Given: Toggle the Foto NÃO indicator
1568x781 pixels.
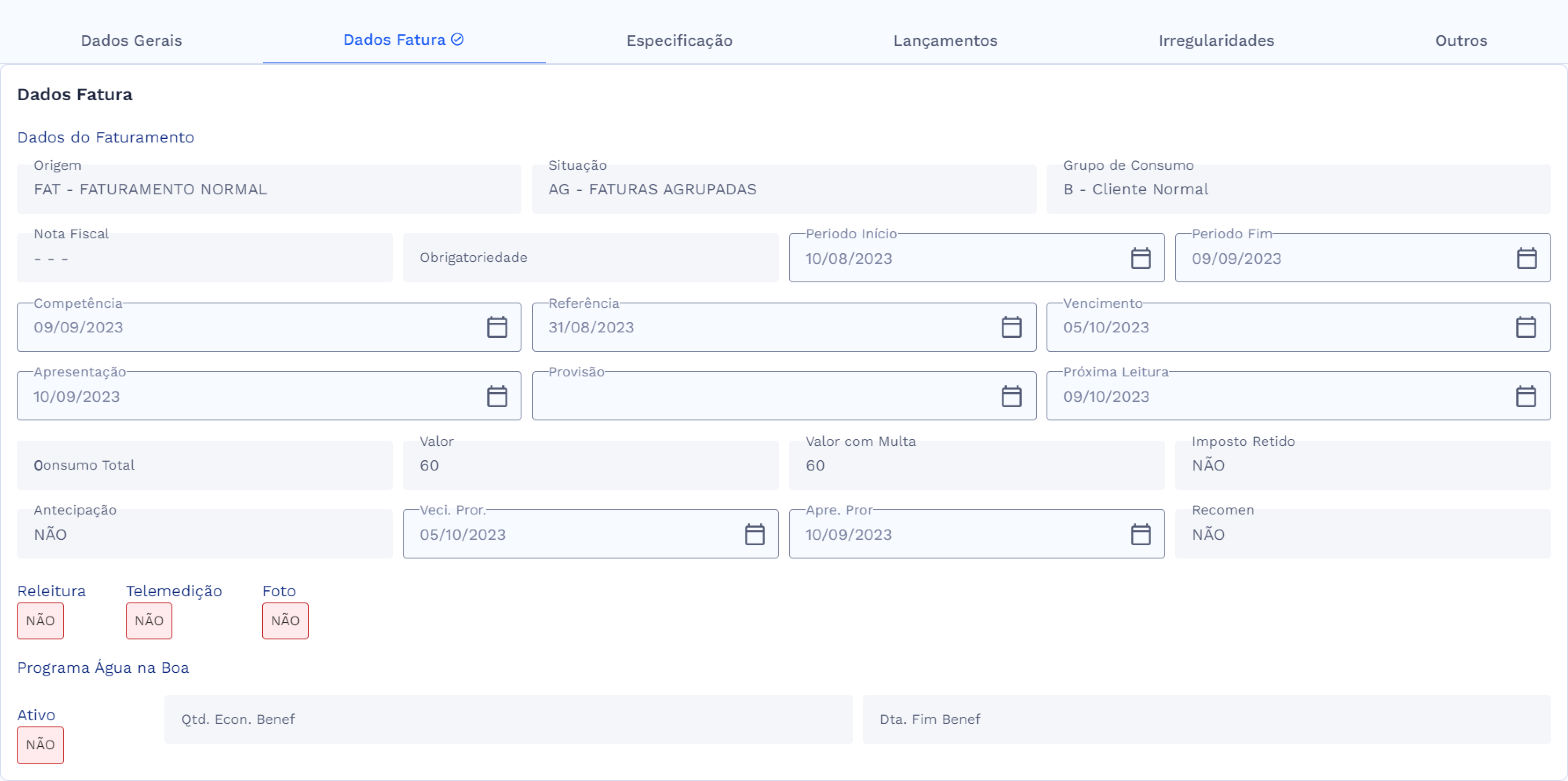Looking at the screenshot, I should click(285, 620).
